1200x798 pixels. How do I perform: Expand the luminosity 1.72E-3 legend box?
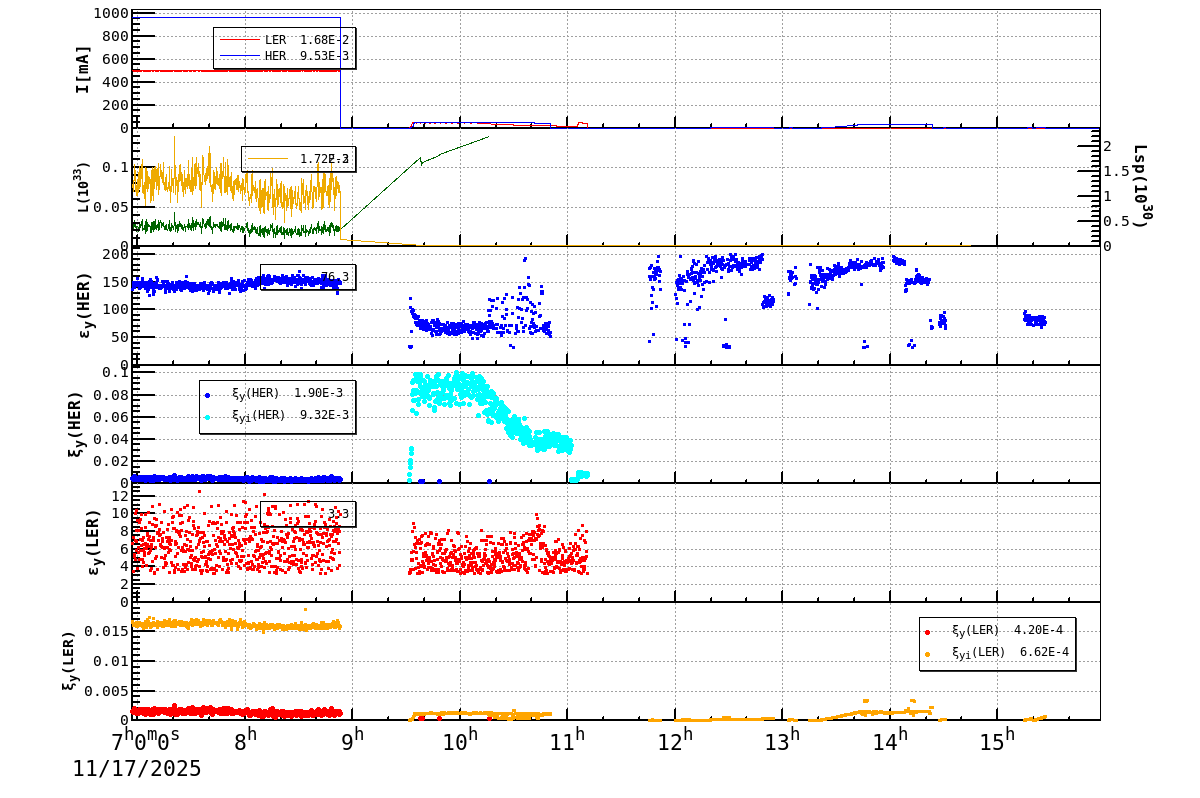(x=300, y=160)
